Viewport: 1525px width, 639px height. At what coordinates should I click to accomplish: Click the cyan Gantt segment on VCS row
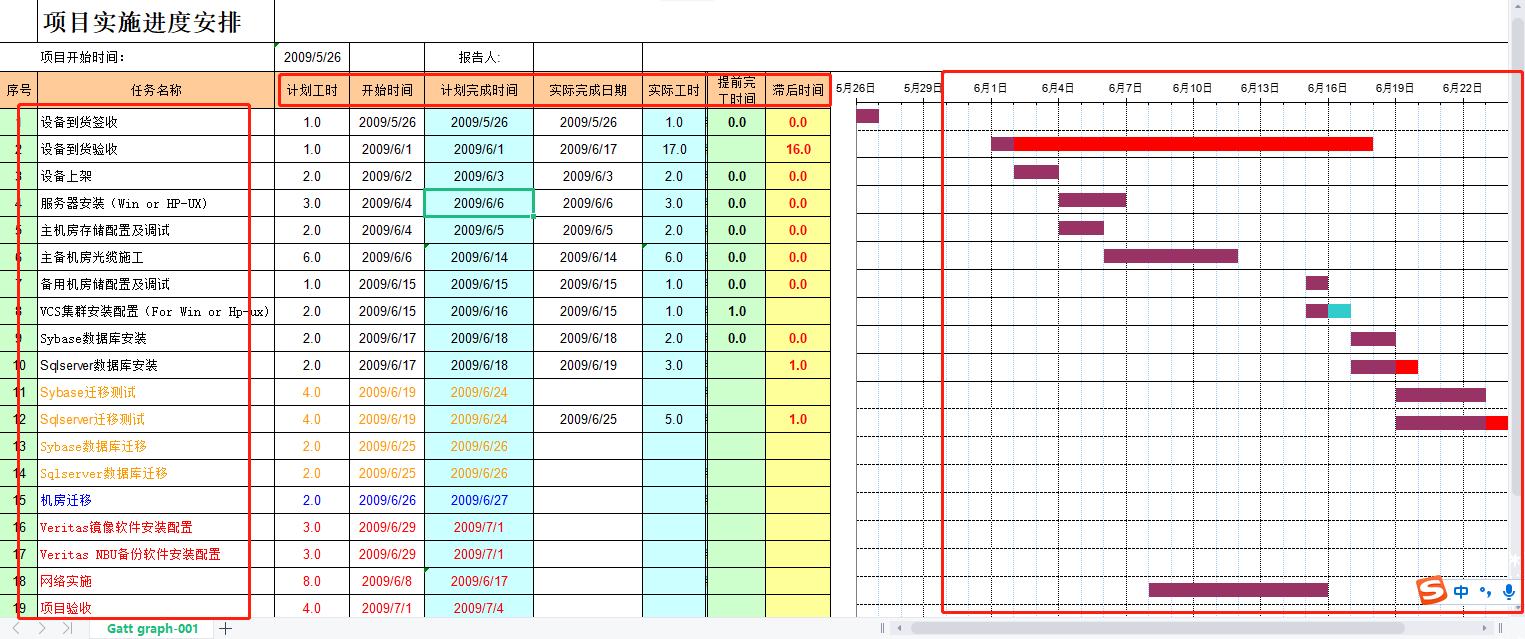pyautogui.click(x=1339, y=311)
